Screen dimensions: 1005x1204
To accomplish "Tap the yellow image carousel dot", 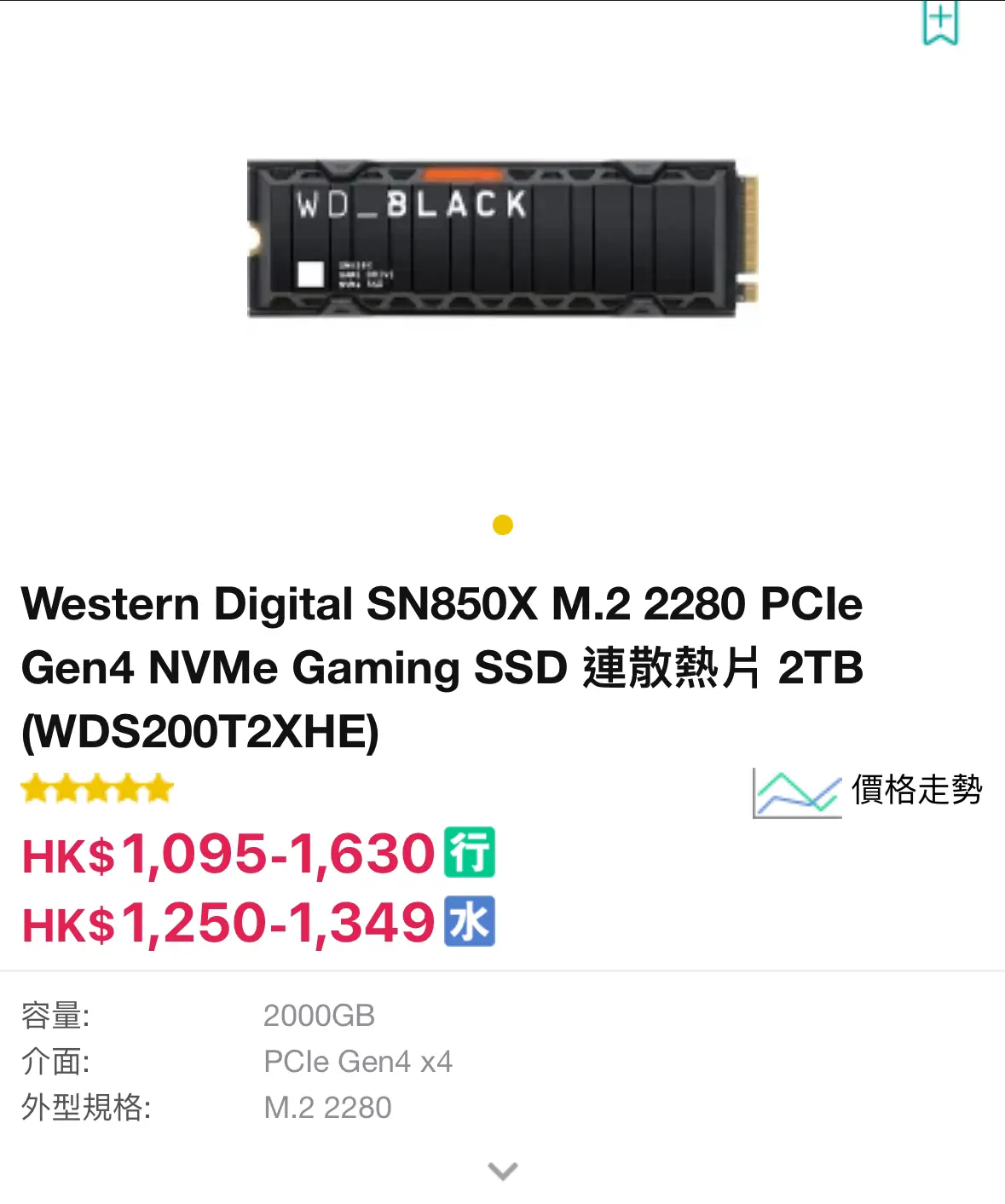I will click(x=503, y=525).
